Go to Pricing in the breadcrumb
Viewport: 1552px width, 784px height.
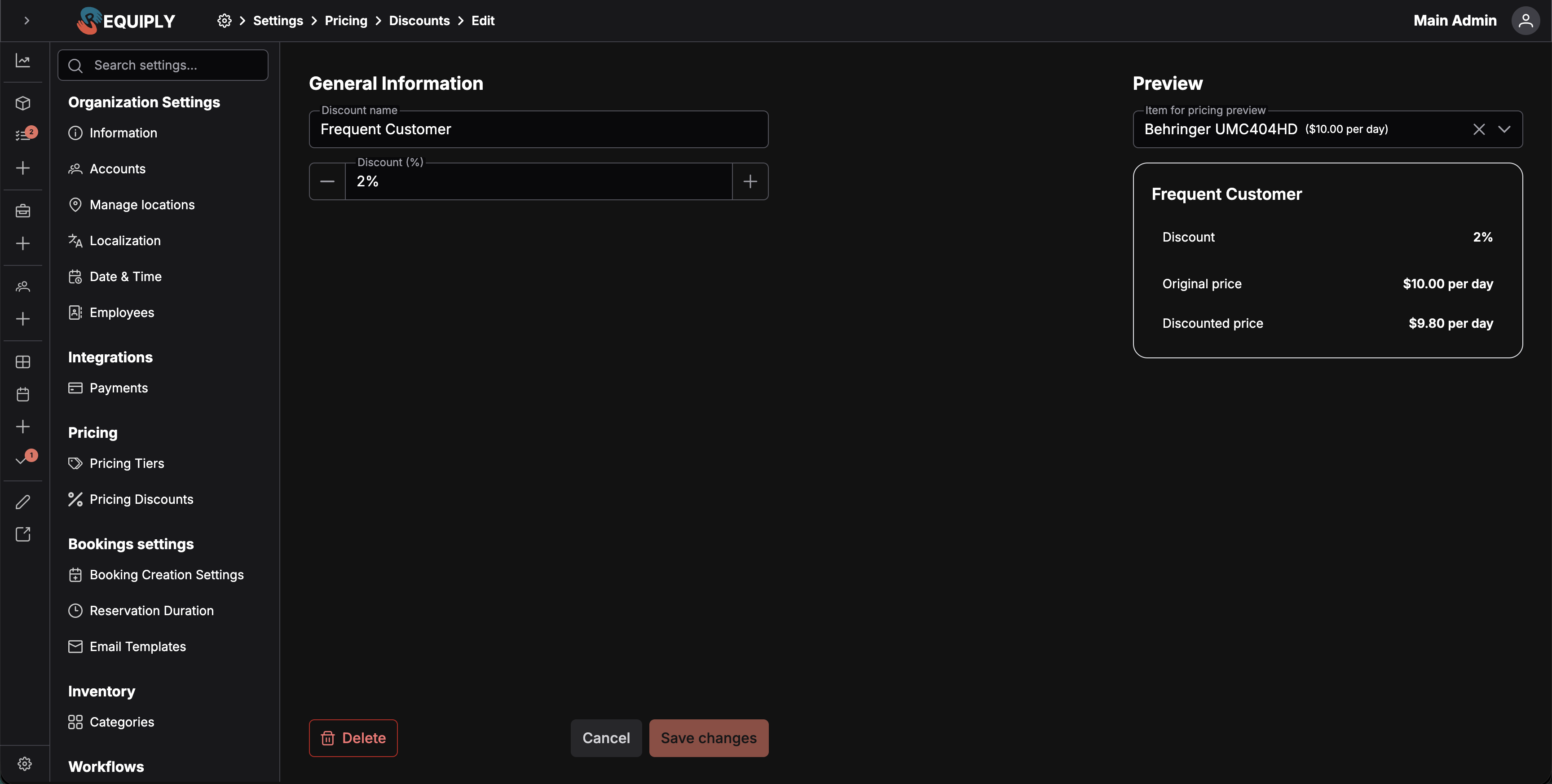(346, 21)
